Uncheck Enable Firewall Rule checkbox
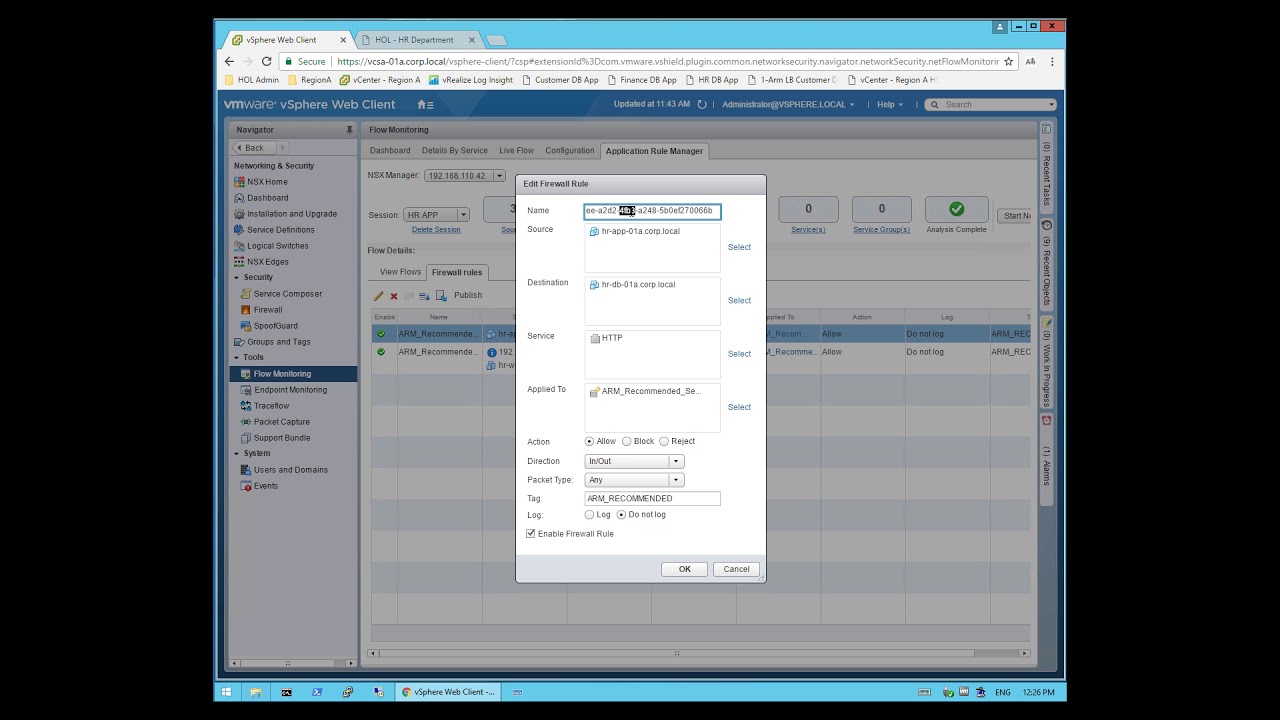This screenshot has height=720, width=1280. [x=531, y=534]
